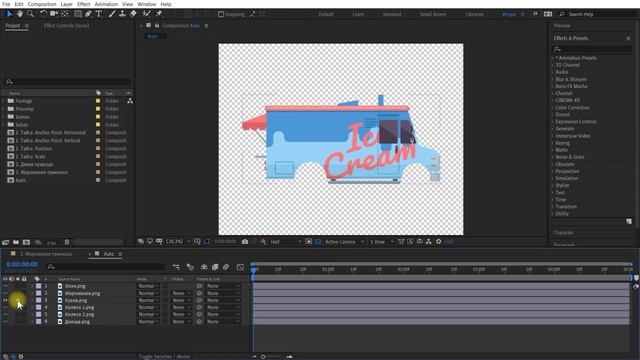Viewport: 640px width, 360px height.
Task: Select the Clone Stamp tool
Action: pos(122,14)
